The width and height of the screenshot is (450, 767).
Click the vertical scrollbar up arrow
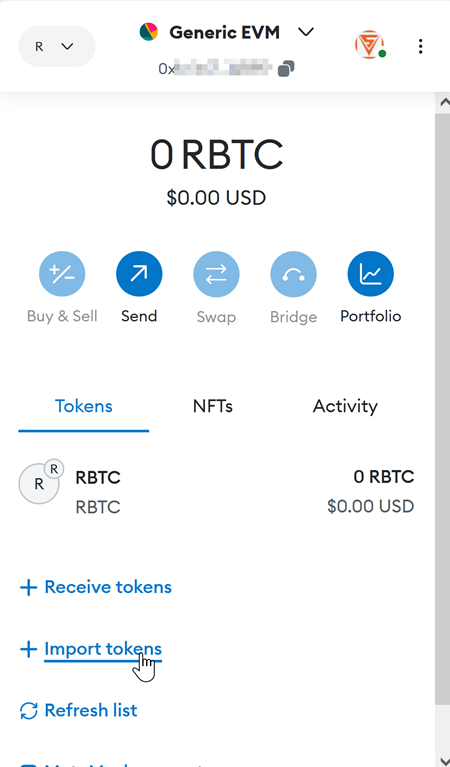[444, 102]
